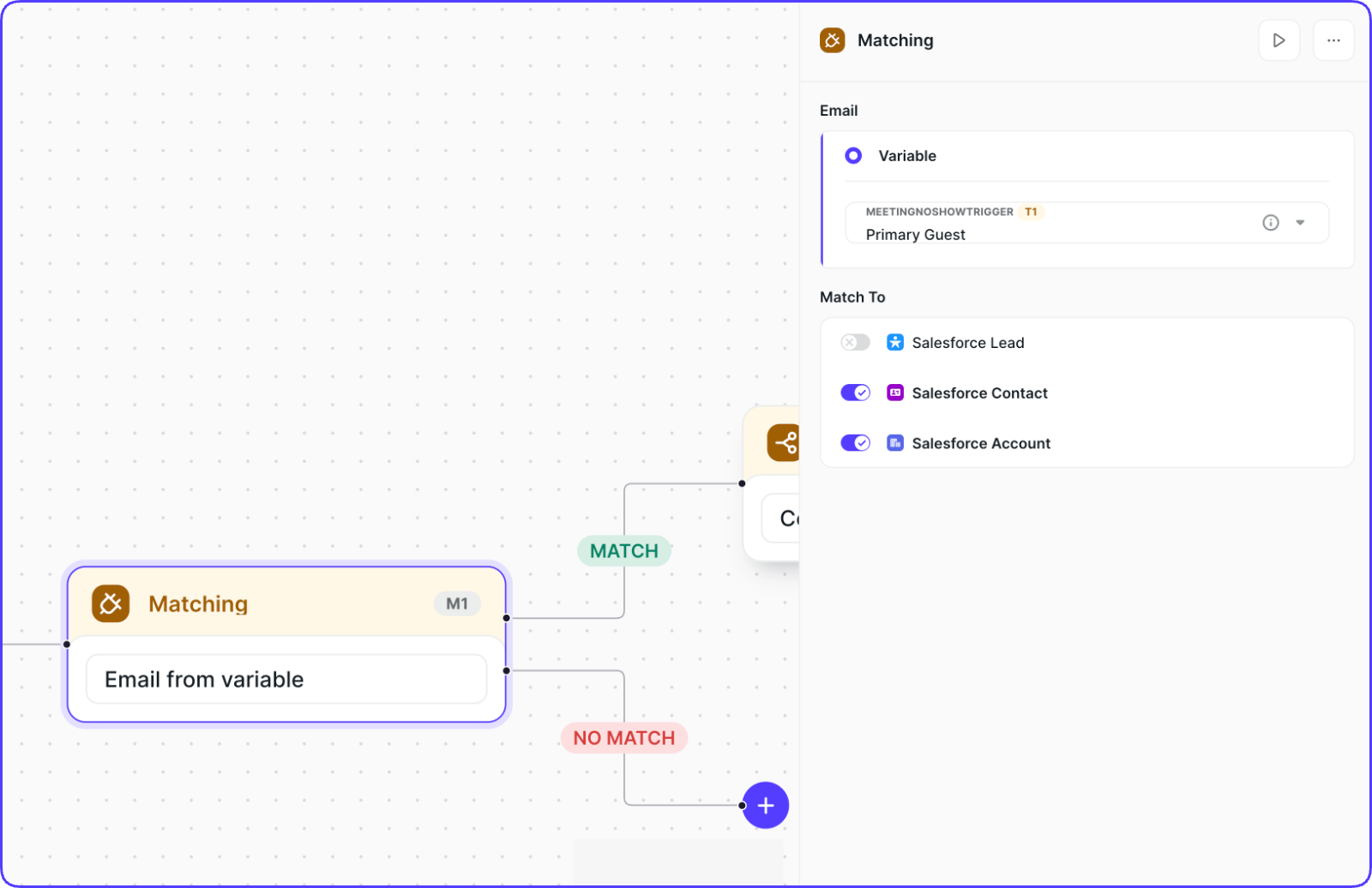Open the more options ellipsis menu

1333,40
